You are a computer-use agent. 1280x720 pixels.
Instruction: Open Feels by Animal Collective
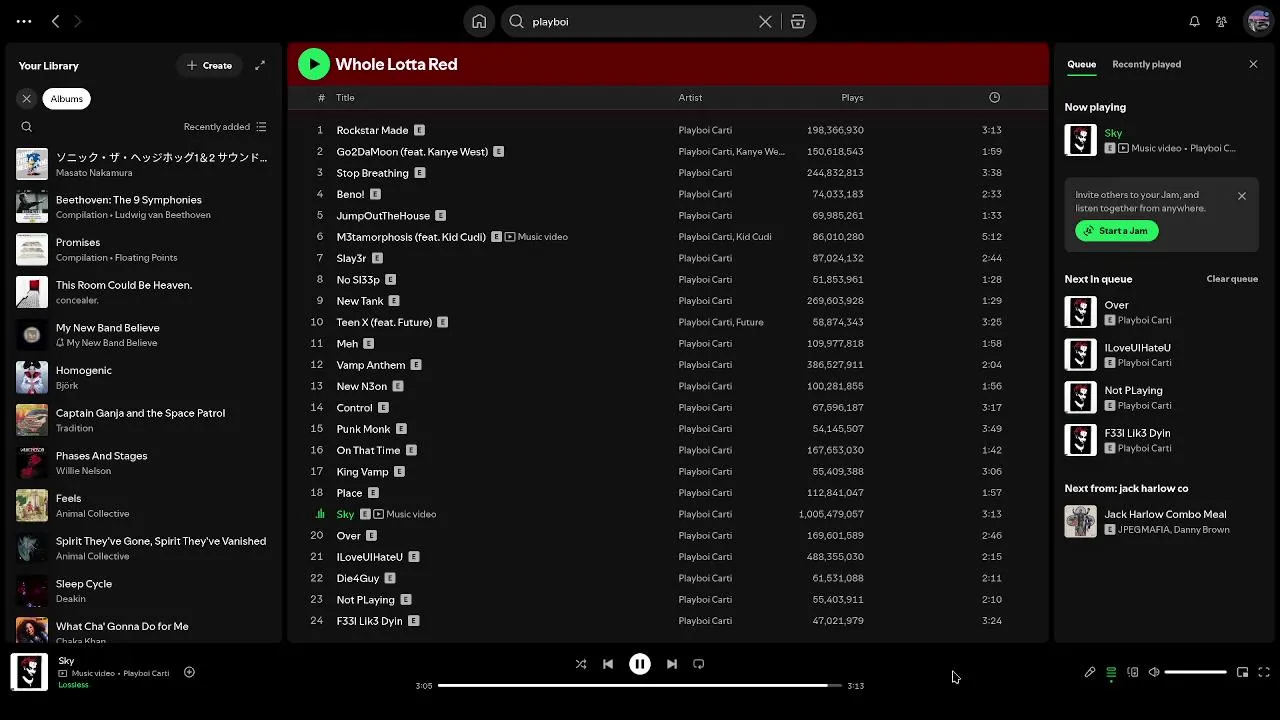point(143,505)
